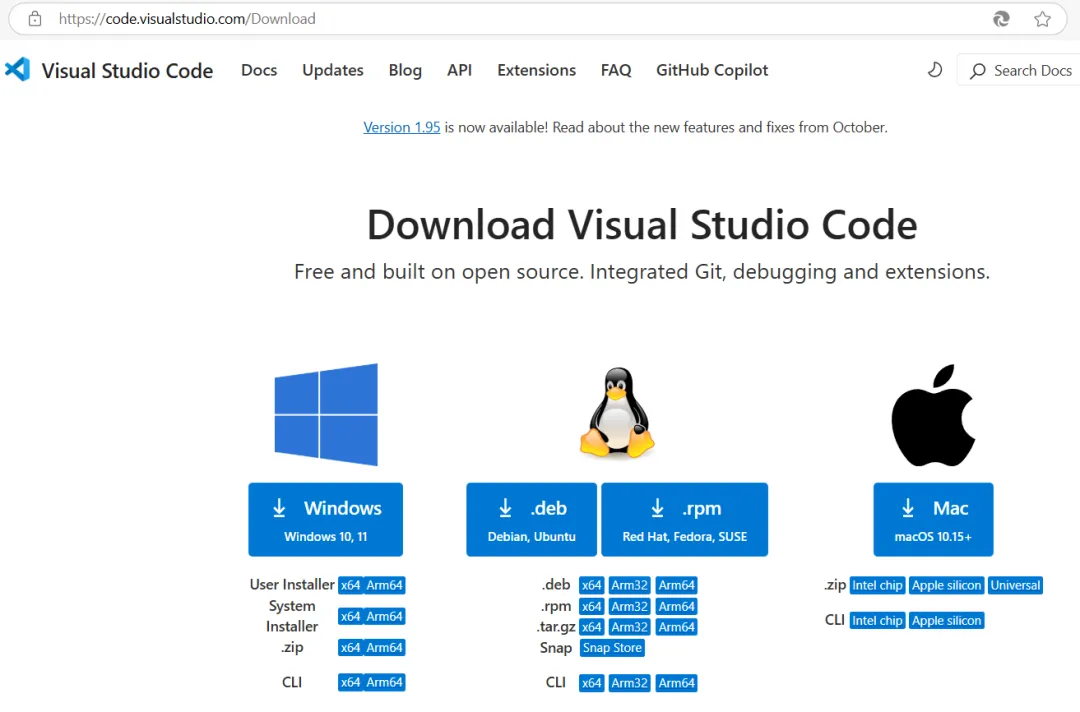
Task: Click the 'User Installer' label text
Action: pyautogui.click(x=292, y=585)
